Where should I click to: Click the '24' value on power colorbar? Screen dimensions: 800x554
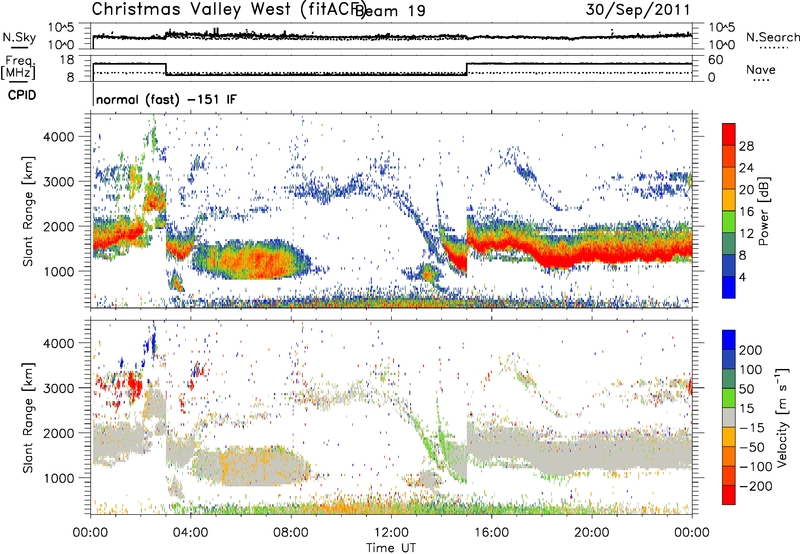[746, 168]
